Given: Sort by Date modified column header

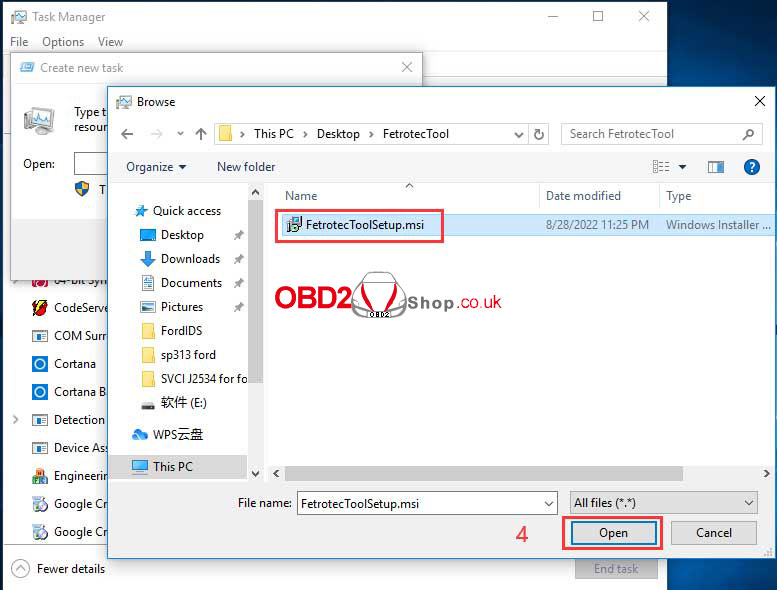Looking at the screenshot, I should coord(583,196).
